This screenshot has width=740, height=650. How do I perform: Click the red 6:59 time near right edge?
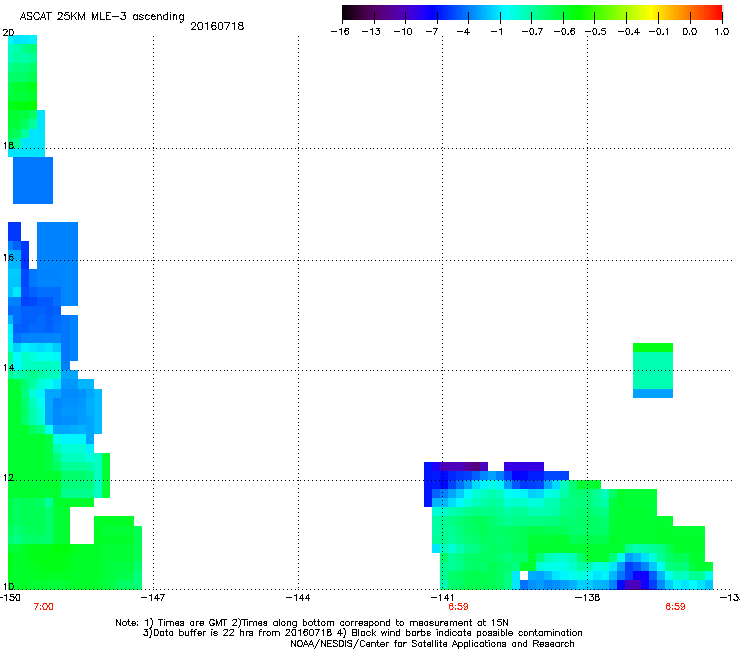(675, 607)
